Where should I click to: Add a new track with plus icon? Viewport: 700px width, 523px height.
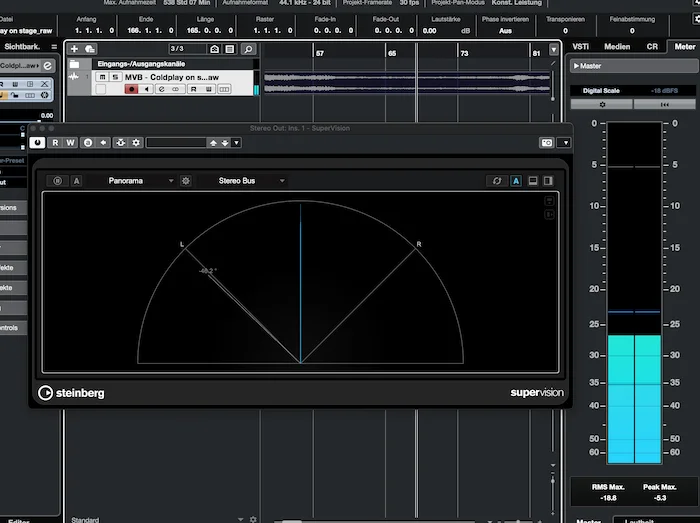(x=74, y=49)
